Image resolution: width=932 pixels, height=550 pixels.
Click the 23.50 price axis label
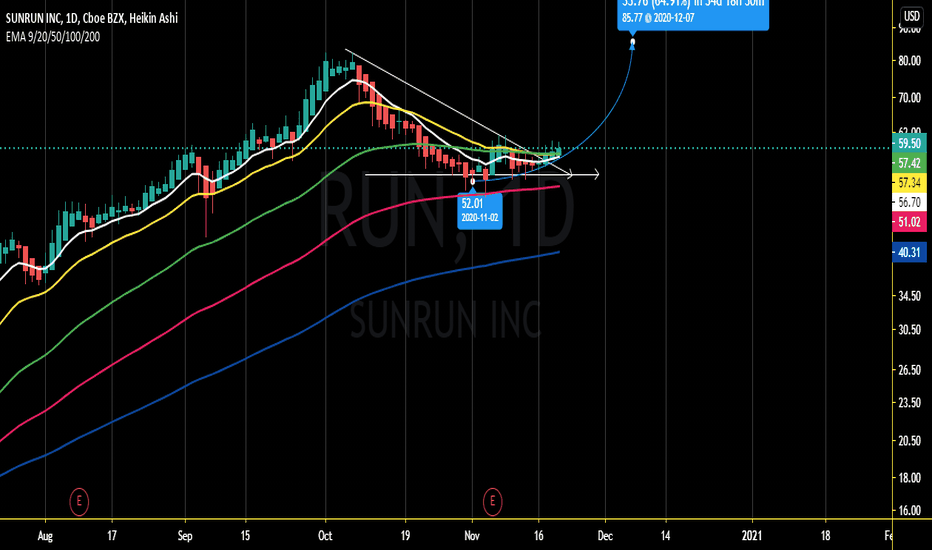coord(909,403)
